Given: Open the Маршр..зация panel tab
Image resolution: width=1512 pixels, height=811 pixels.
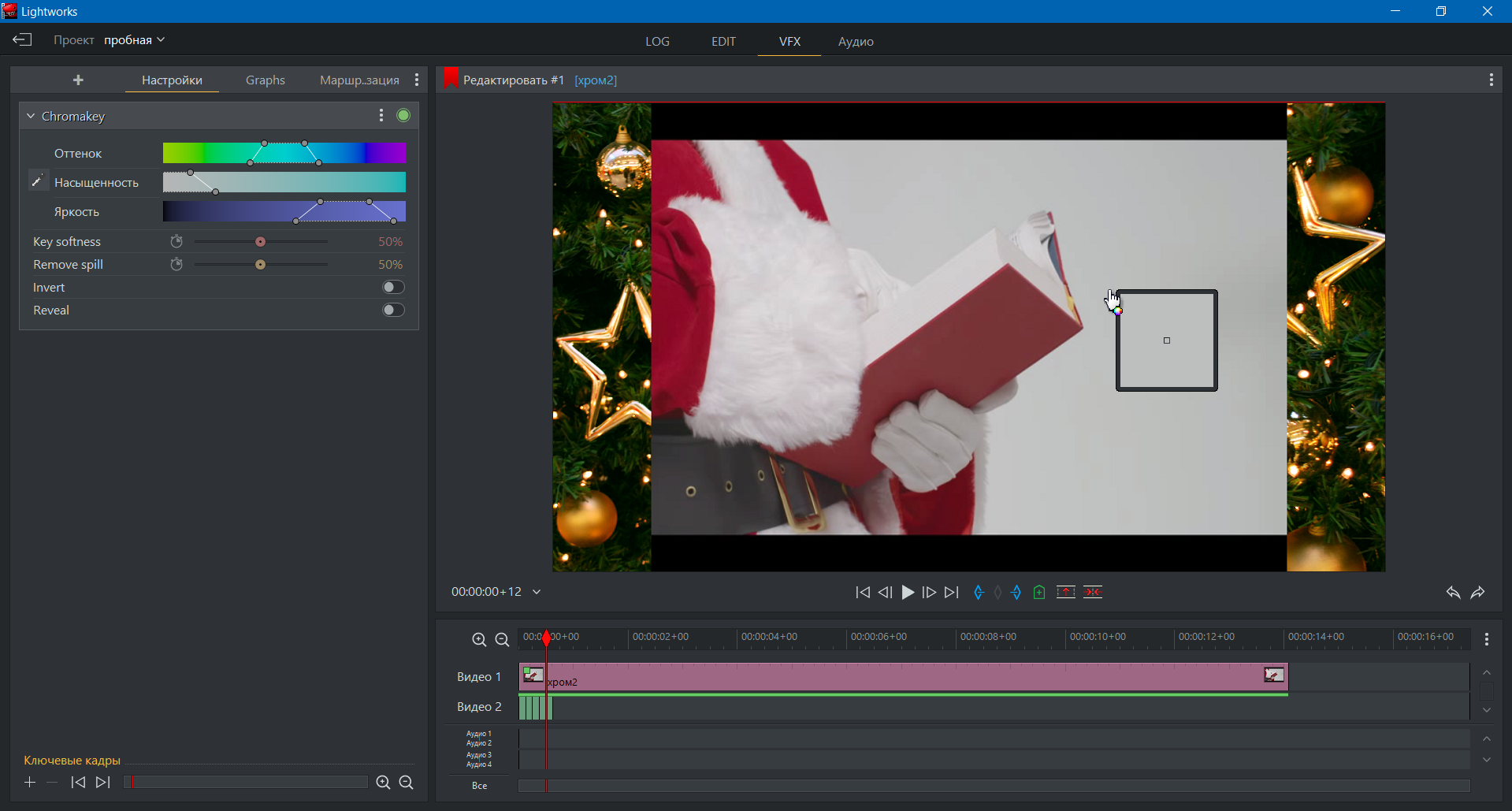Looking at the screenshot, I should (359, 80).
